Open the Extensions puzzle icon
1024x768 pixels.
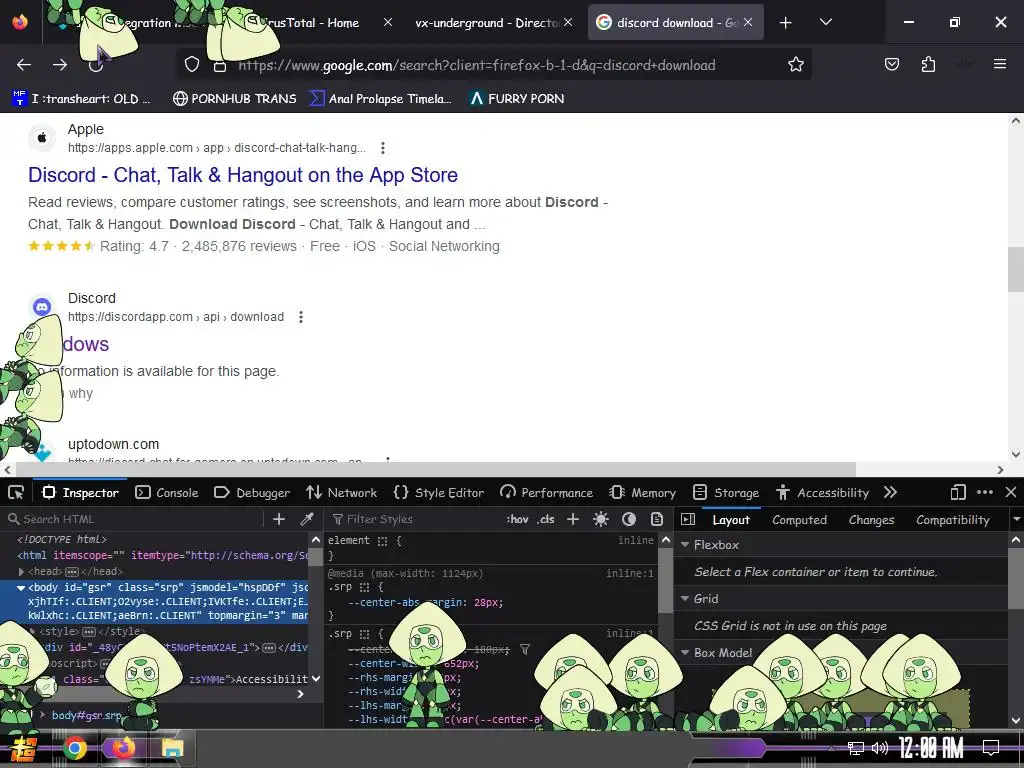click(x=928, y=64)
